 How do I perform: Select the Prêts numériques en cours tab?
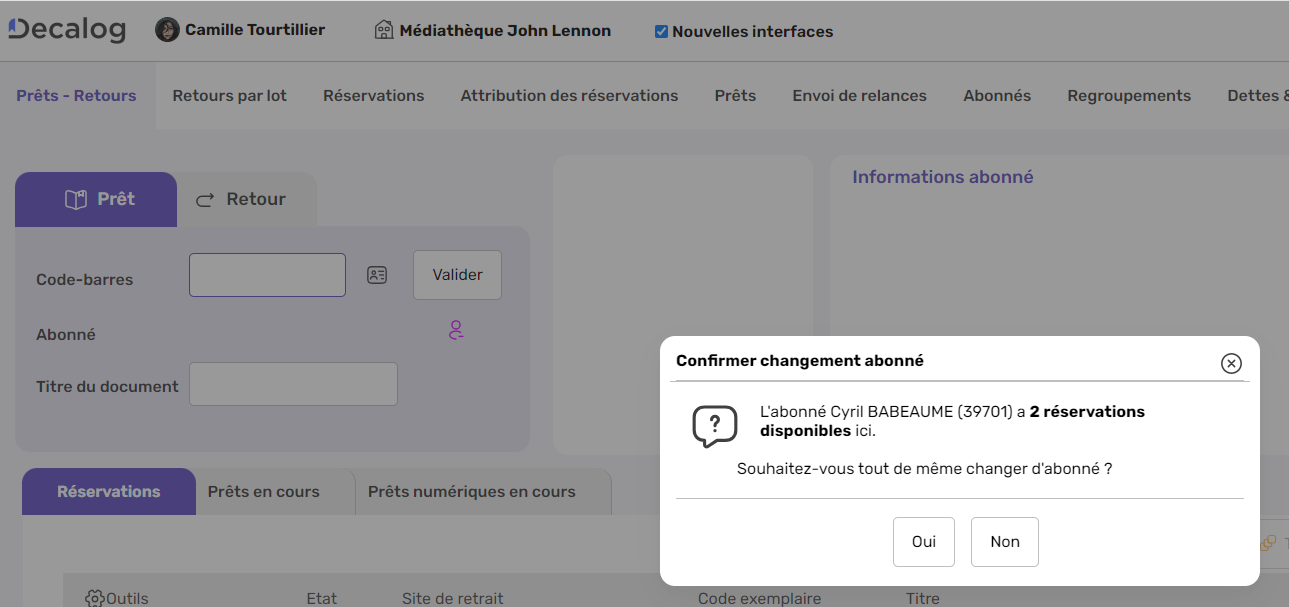[x=471, y=492]
